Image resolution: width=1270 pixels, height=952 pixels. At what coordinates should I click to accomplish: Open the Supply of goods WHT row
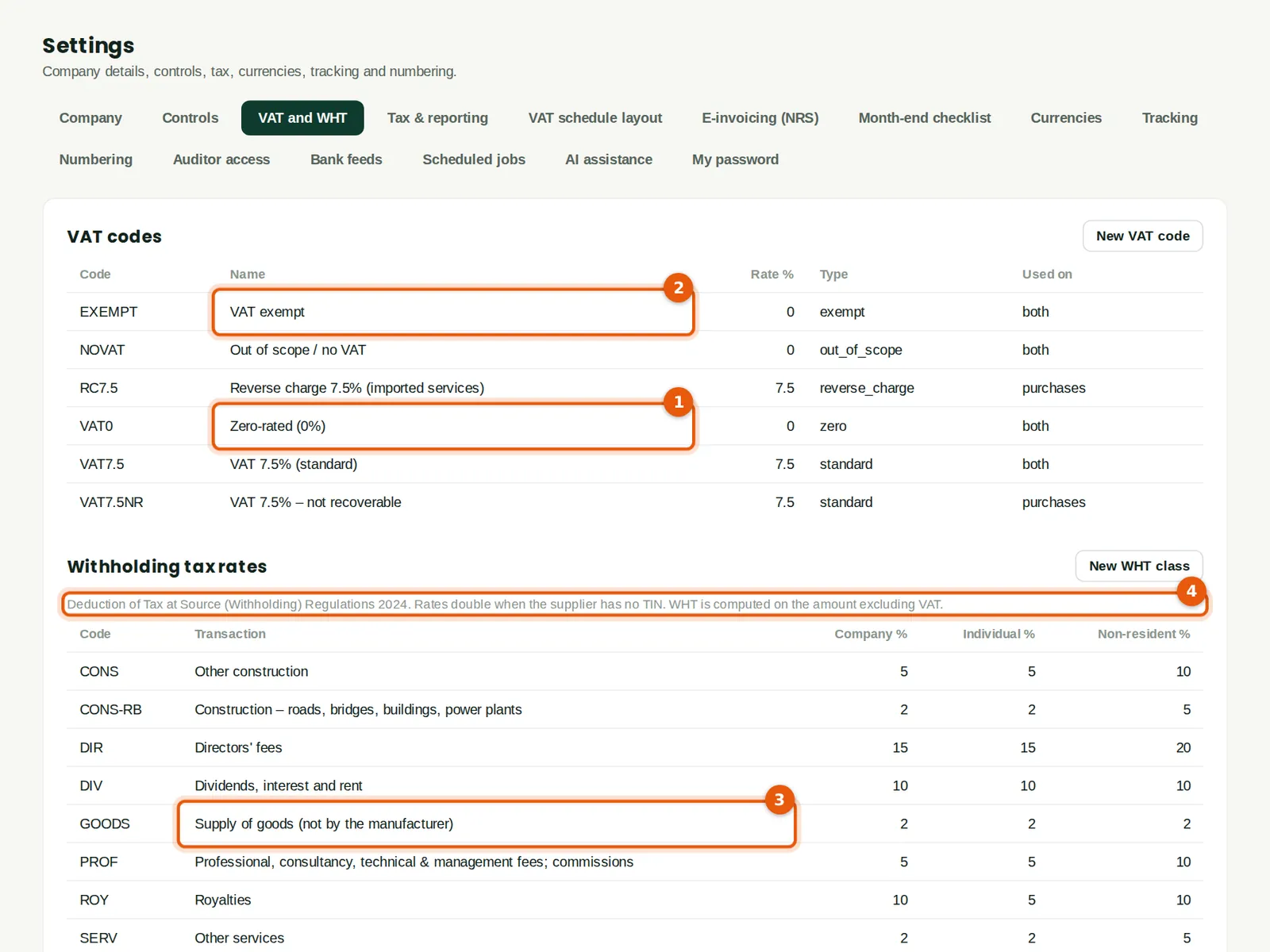pyautogui.click(x=635, y=823)
